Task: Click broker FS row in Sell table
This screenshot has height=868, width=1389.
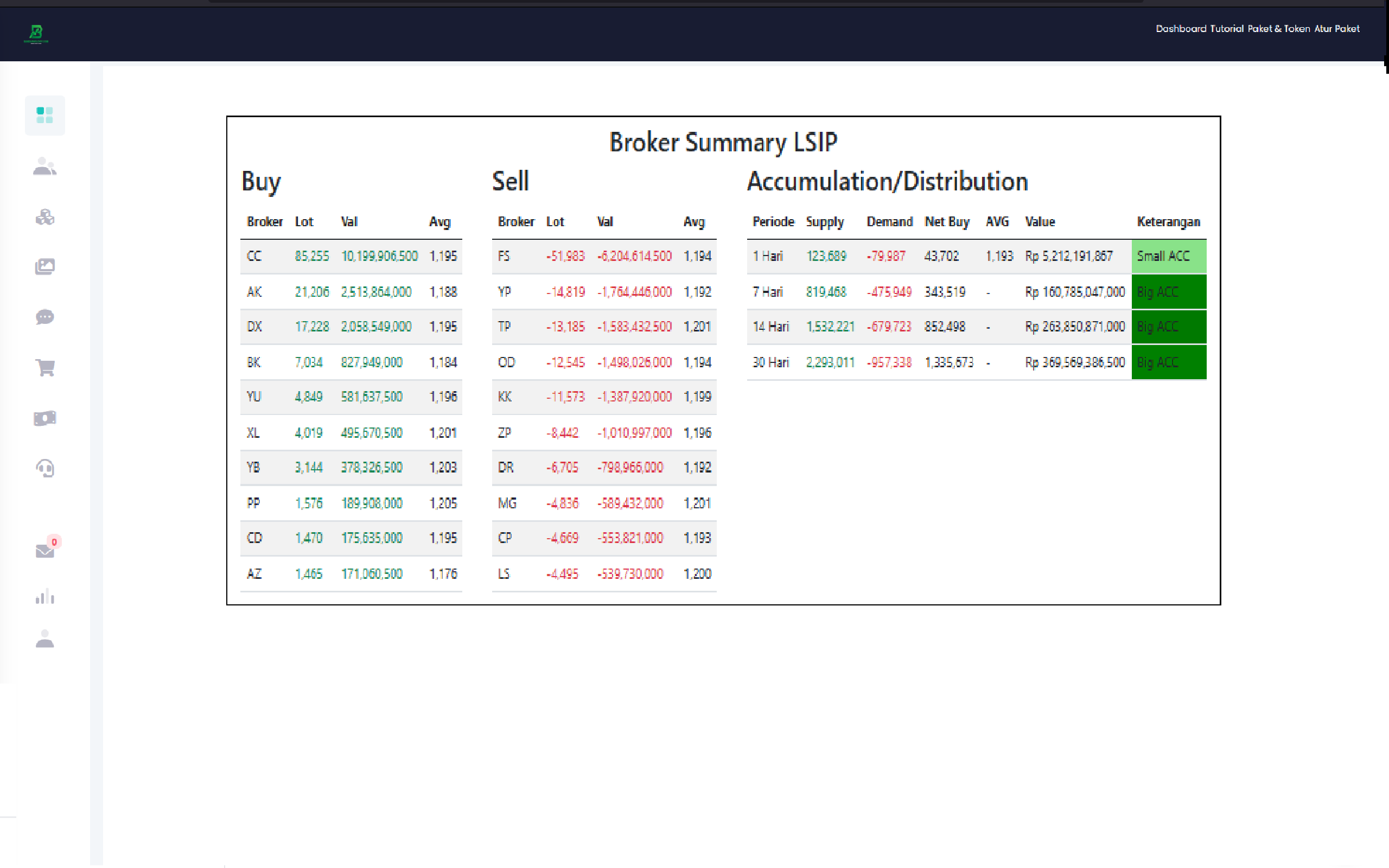Action: click(x=504, y=257)
